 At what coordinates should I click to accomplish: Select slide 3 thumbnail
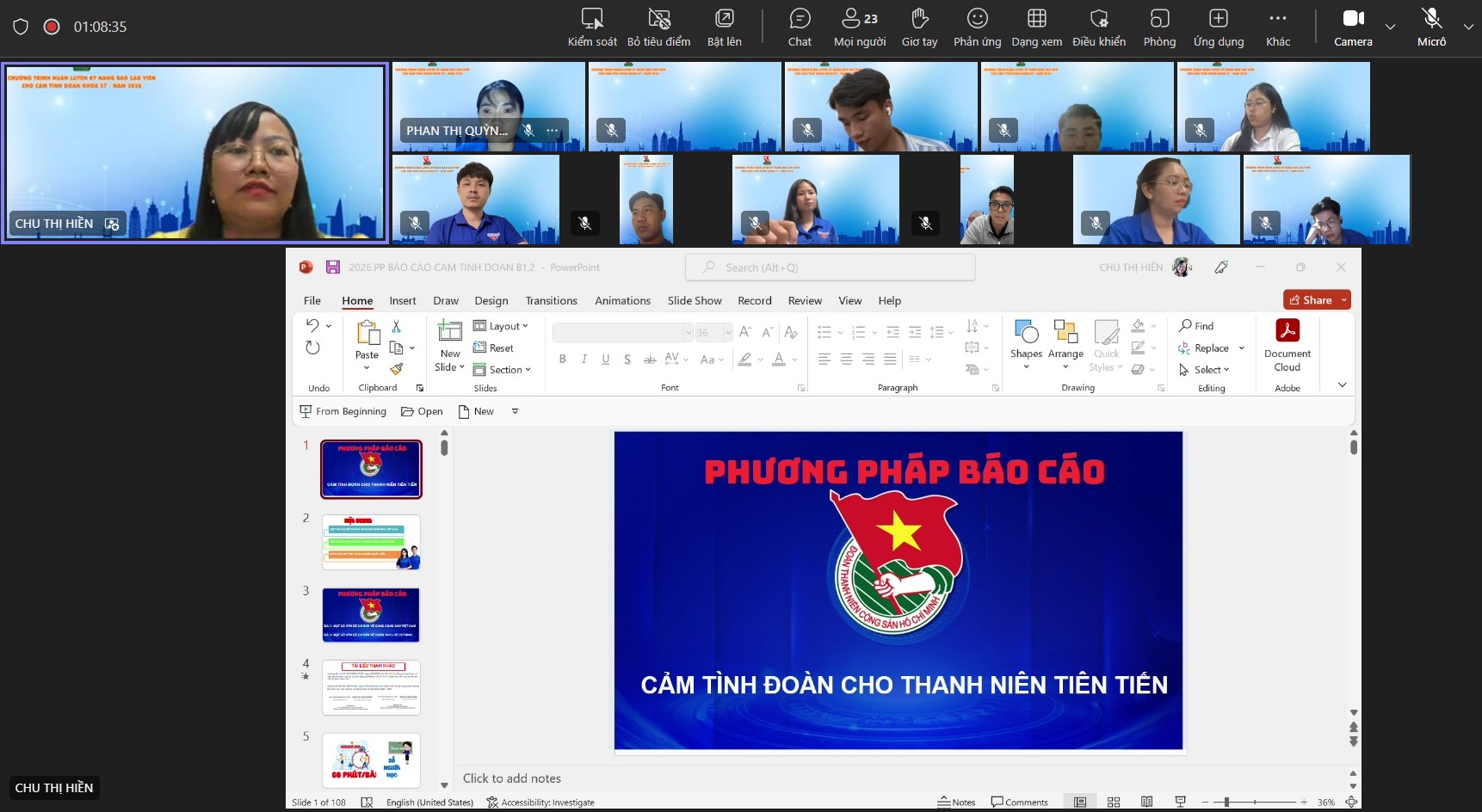click(x=371, y=615)
